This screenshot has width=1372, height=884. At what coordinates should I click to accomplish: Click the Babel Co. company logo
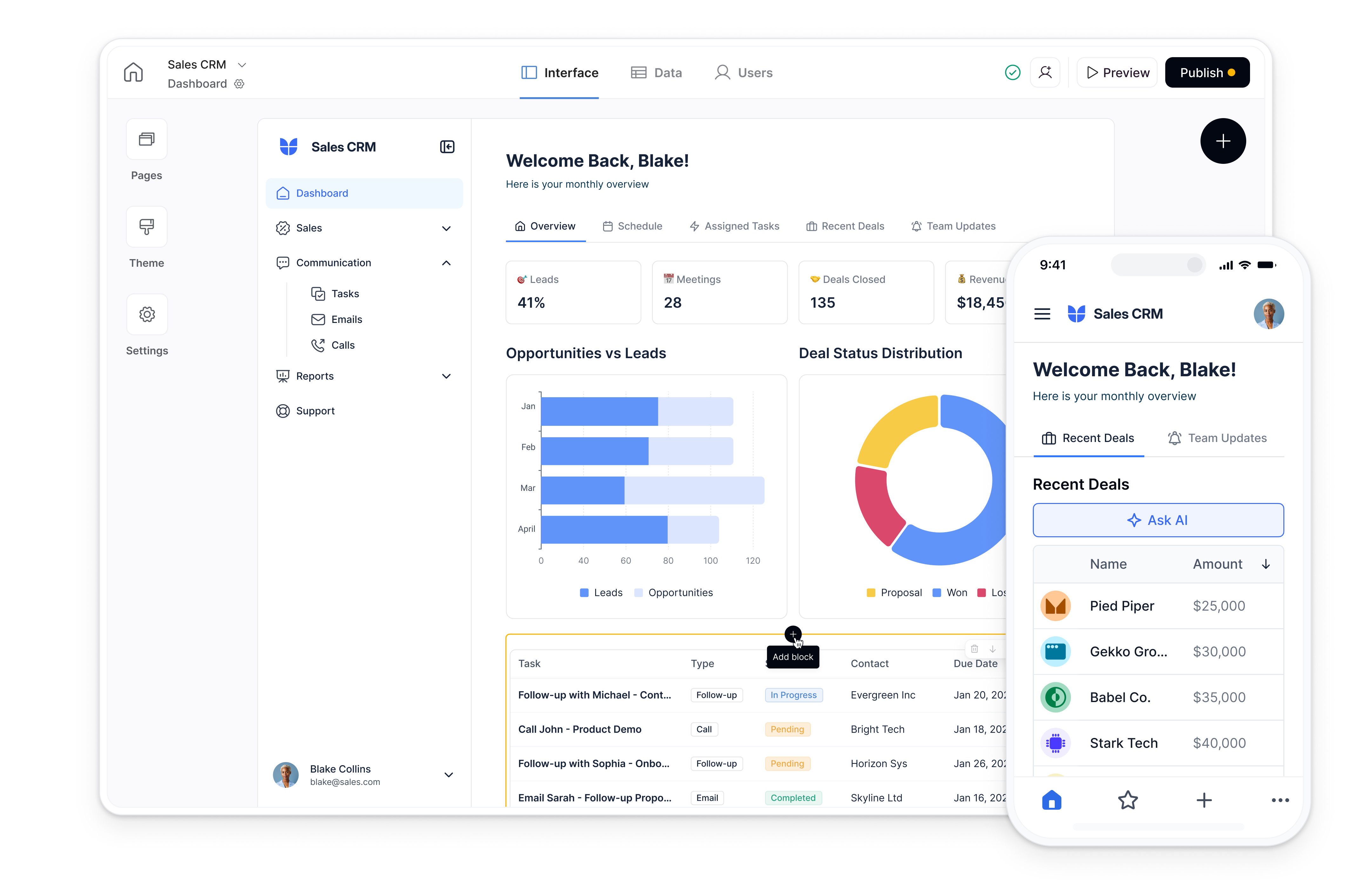click(x=1055, y=697)
